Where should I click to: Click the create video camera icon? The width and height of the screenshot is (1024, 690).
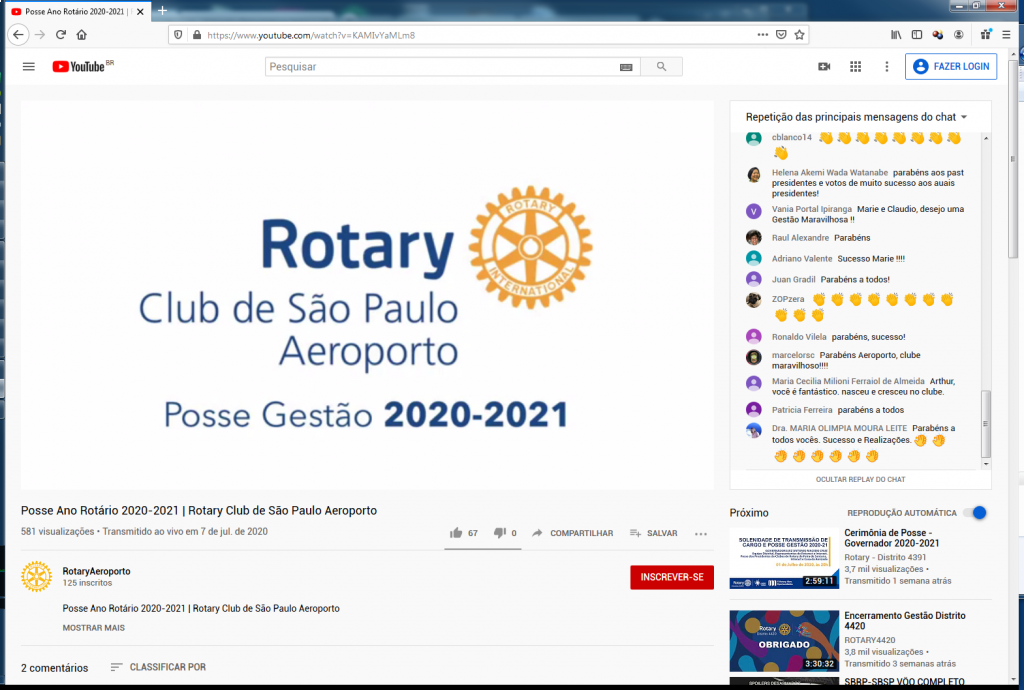[x=824, y=67]
